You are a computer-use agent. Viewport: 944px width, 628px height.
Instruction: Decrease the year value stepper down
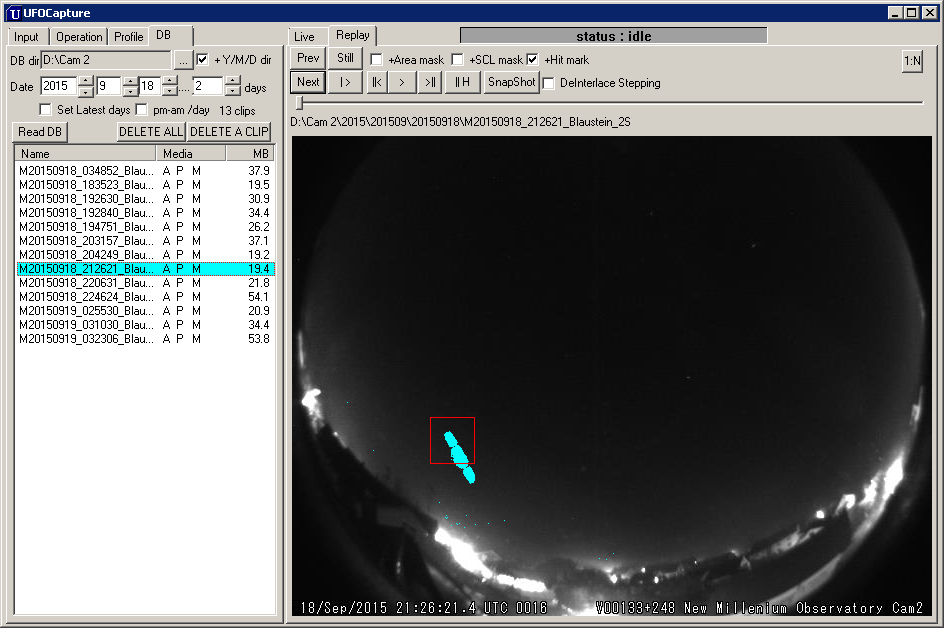tap(86, 92)
